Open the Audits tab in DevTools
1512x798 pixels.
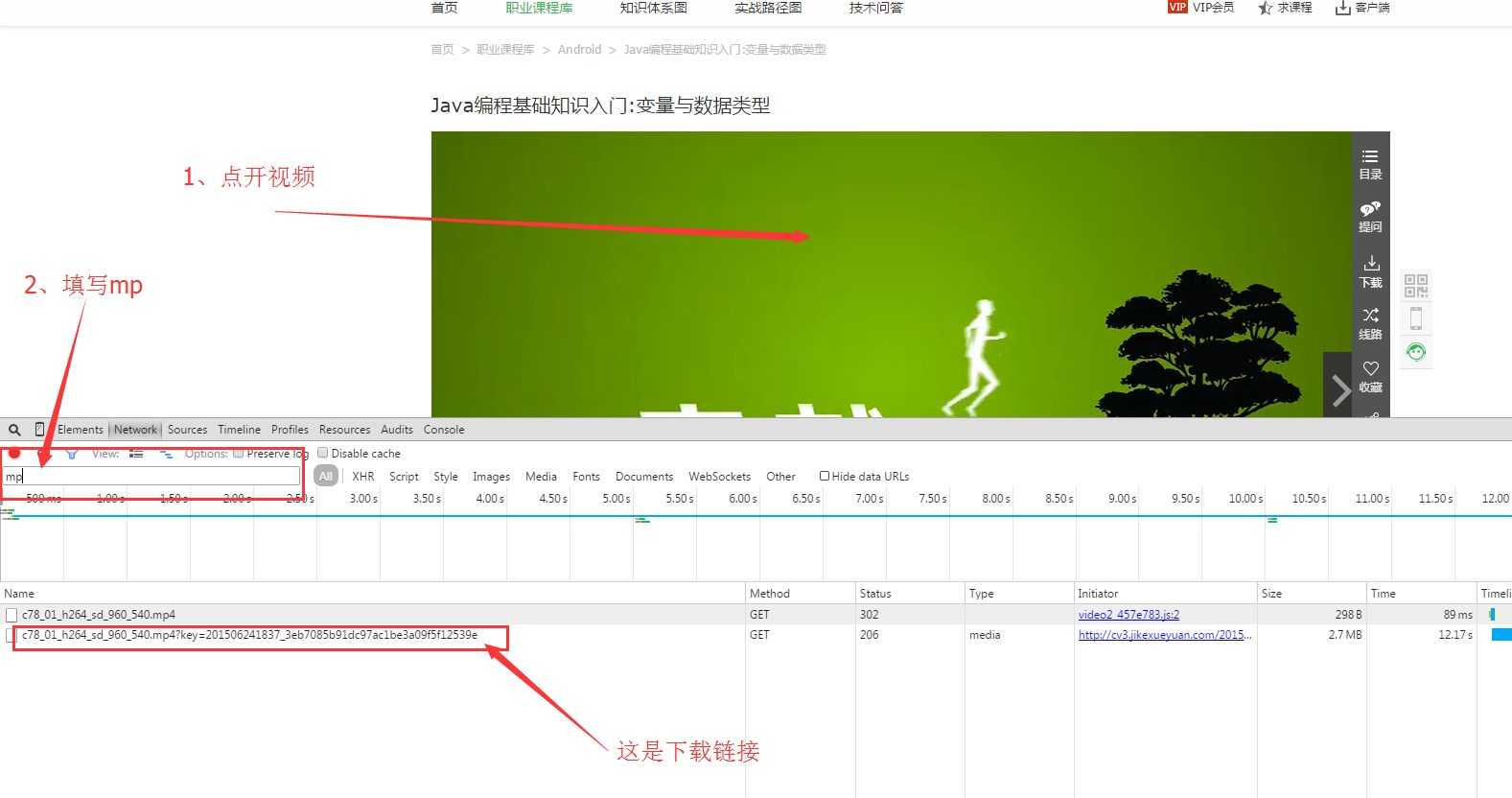[396, 430]
